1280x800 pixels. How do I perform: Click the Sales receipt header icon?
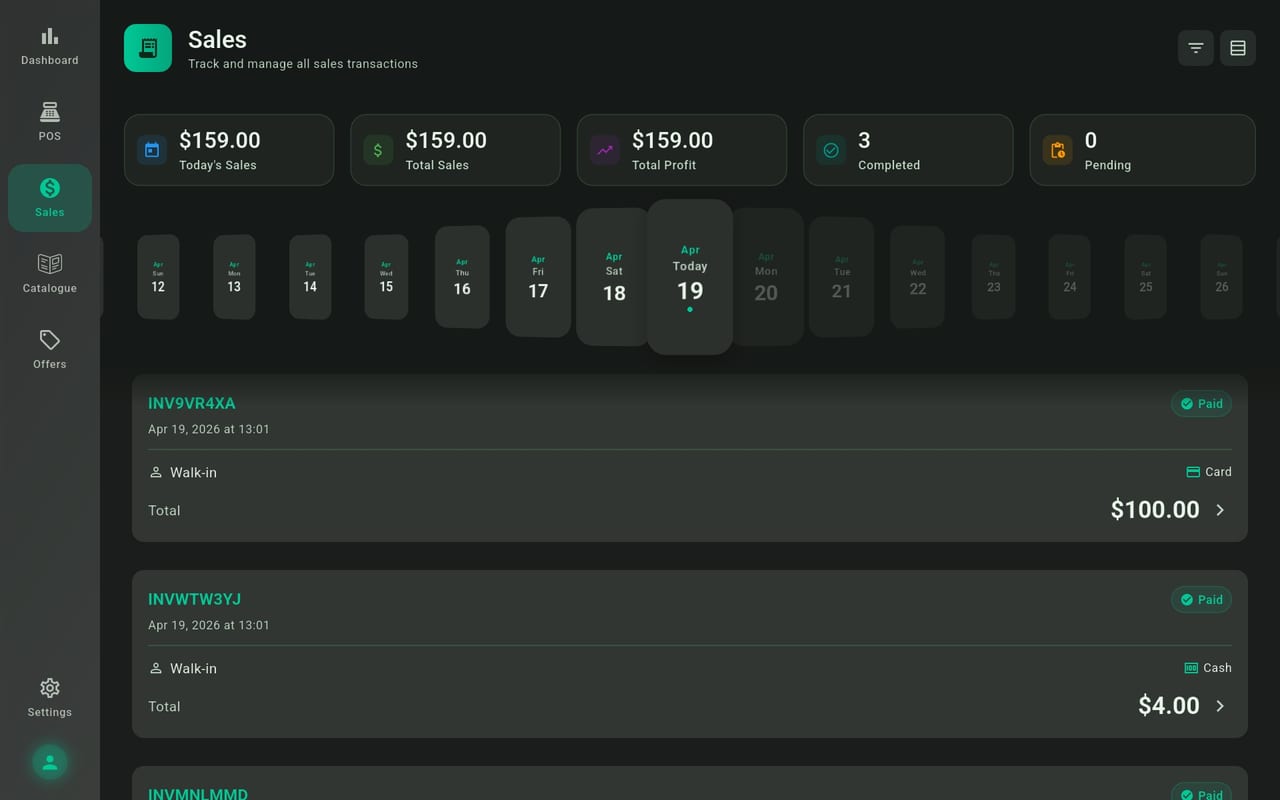148,48
